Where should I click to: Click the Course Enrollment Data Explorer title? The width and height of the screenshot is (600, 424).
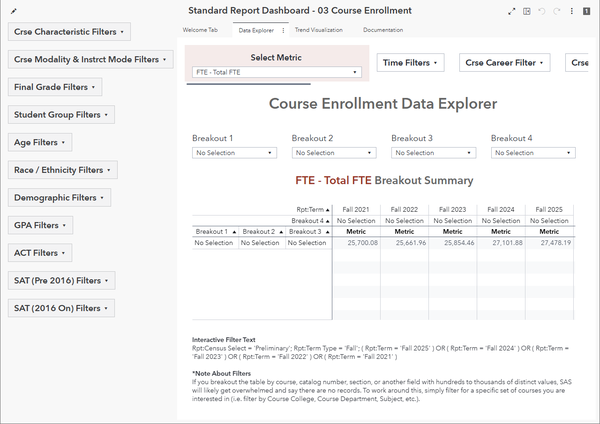383,104
